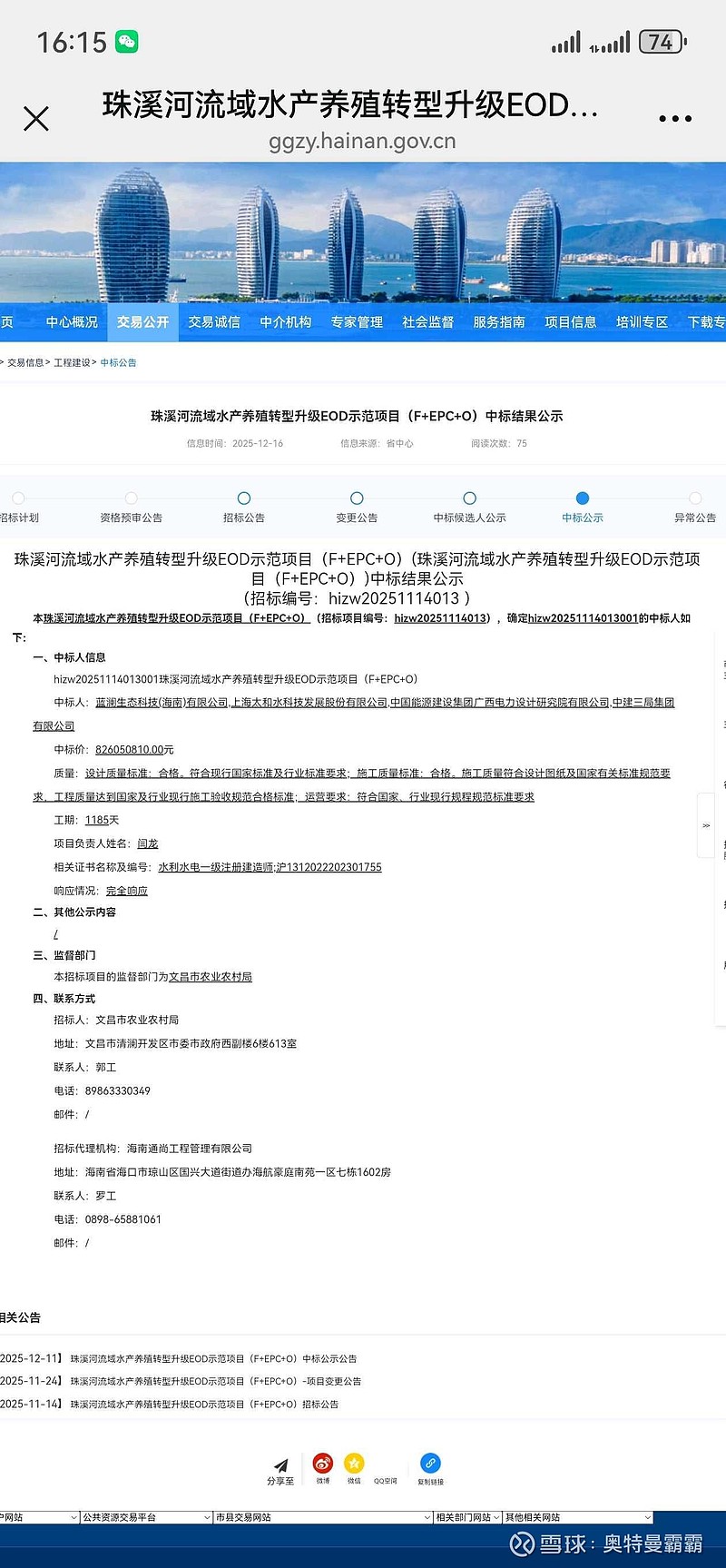The height and width of the screenshot is (1568, 726).
Task: Open the 市县交易网站 dropdown
Action: (323, 1517)
